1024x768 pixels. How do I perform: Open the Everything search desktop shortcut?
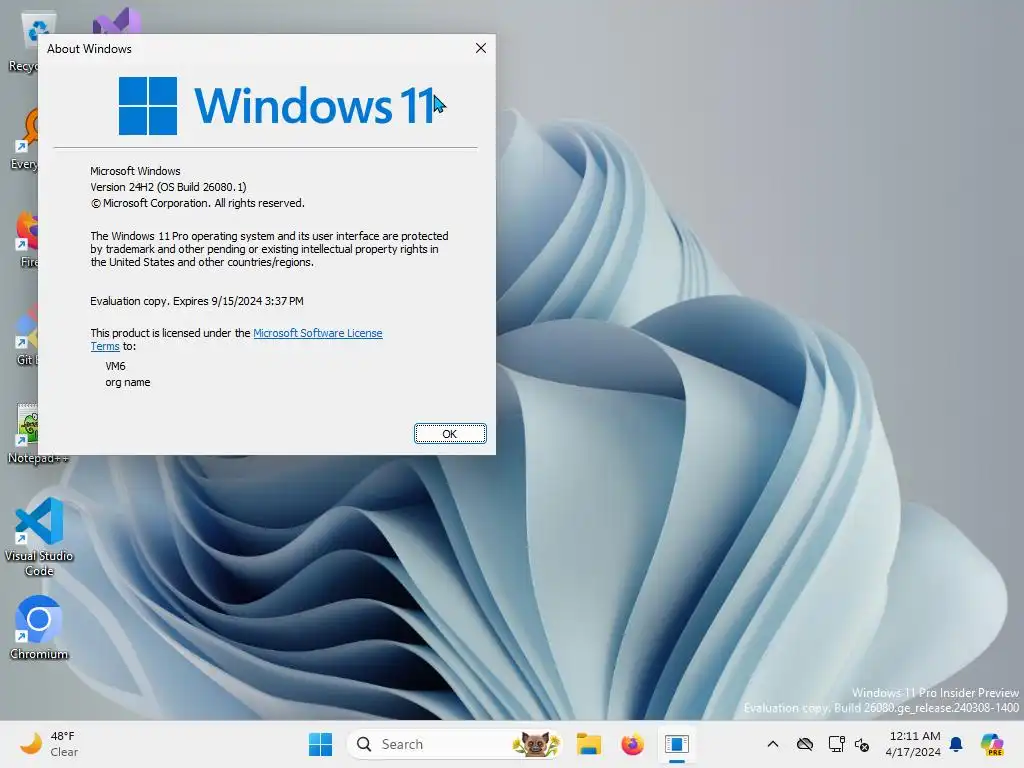click(26, 138)
